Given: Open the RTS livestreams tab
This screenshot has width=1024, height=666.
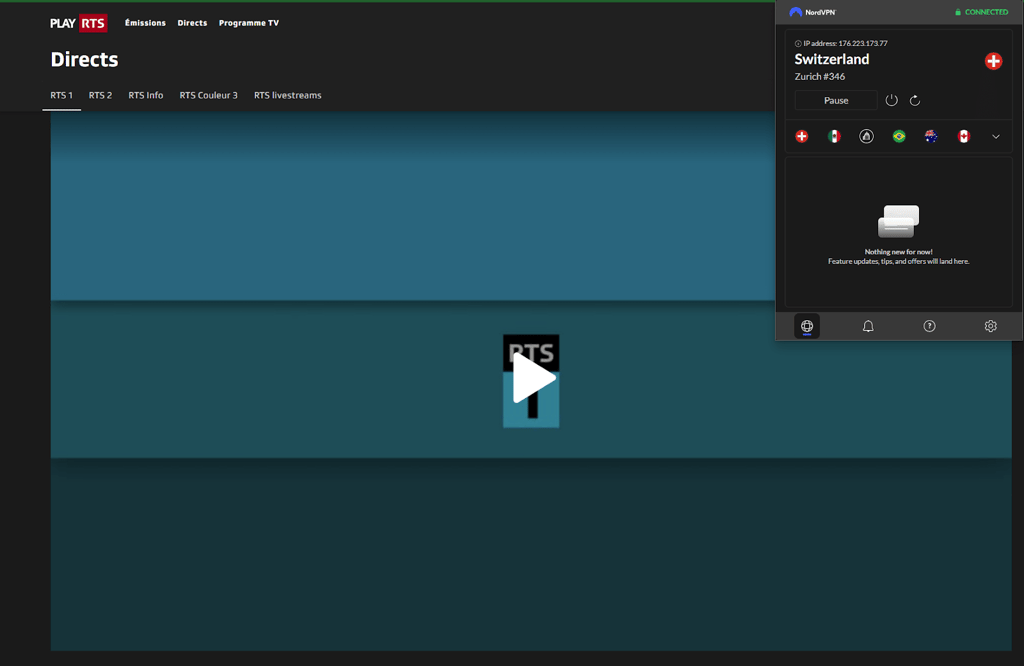Looking at the screenshot, I should point(287,95).
